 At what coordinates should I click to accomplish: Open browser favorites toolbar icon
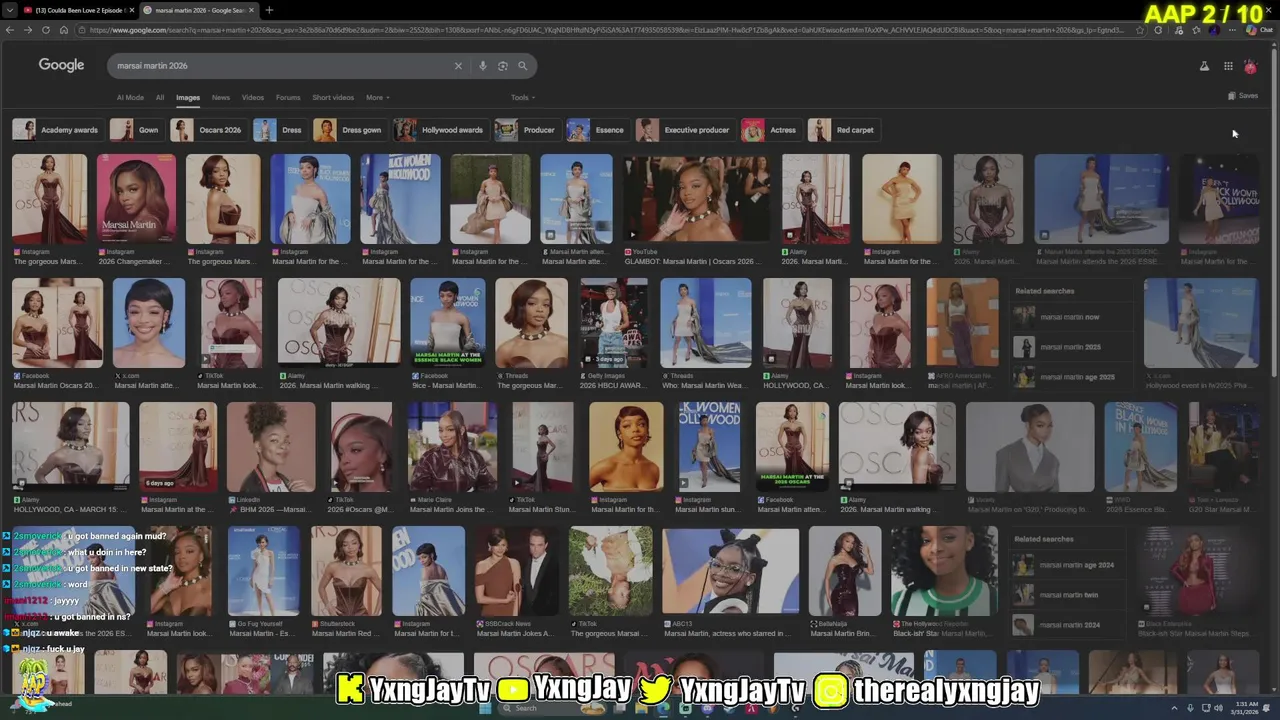1196,30
